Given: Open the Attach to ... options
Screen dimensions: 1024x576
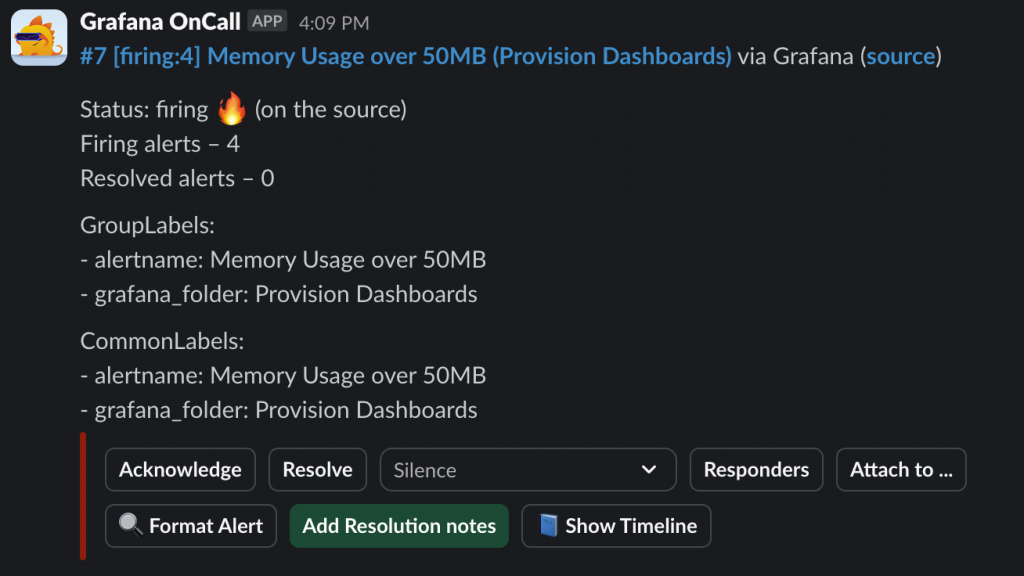Looking at the screenshot, I should pyautogui.click(x=901, y=470).
